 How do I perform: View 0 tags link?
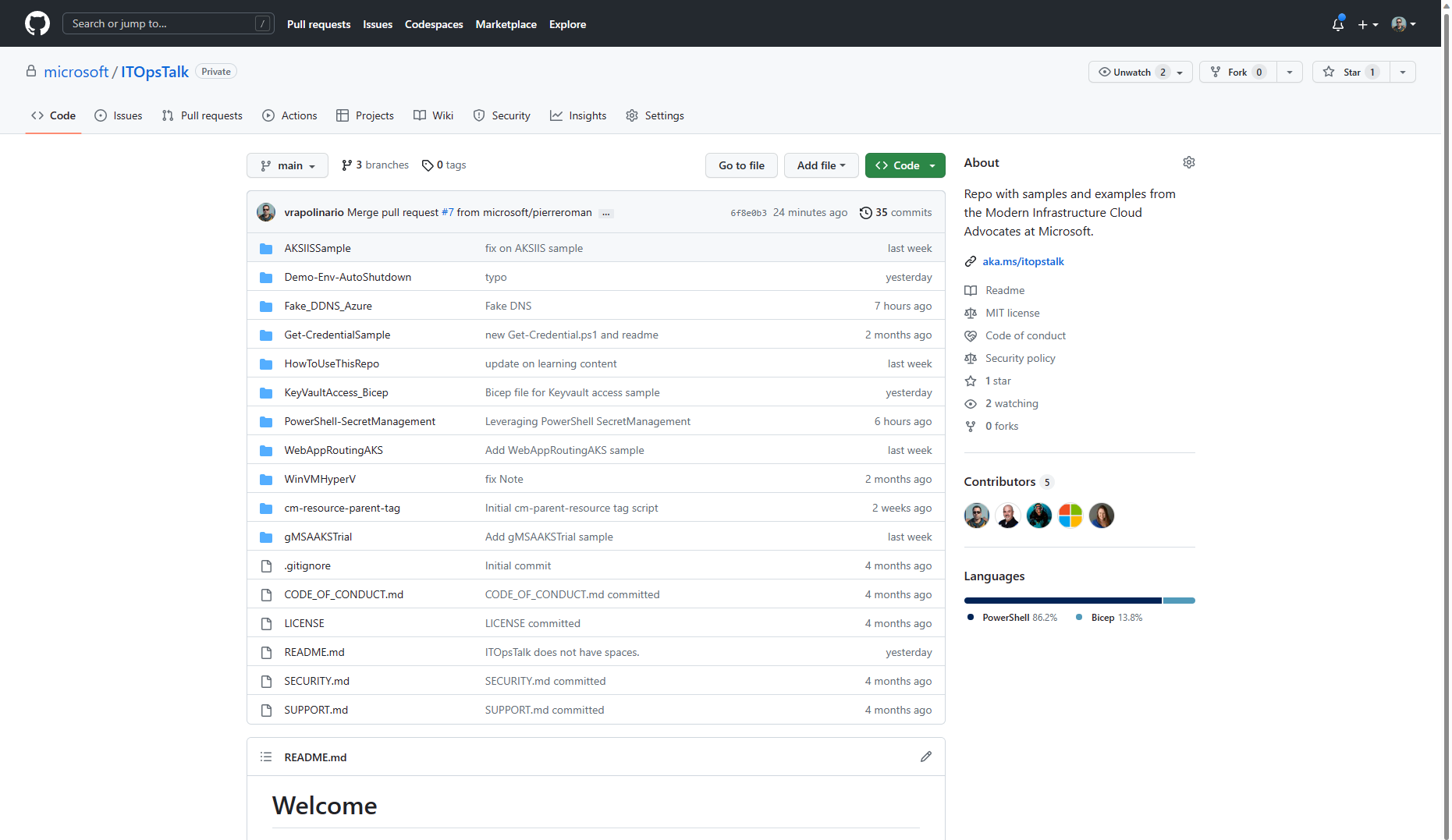[444, 165]
